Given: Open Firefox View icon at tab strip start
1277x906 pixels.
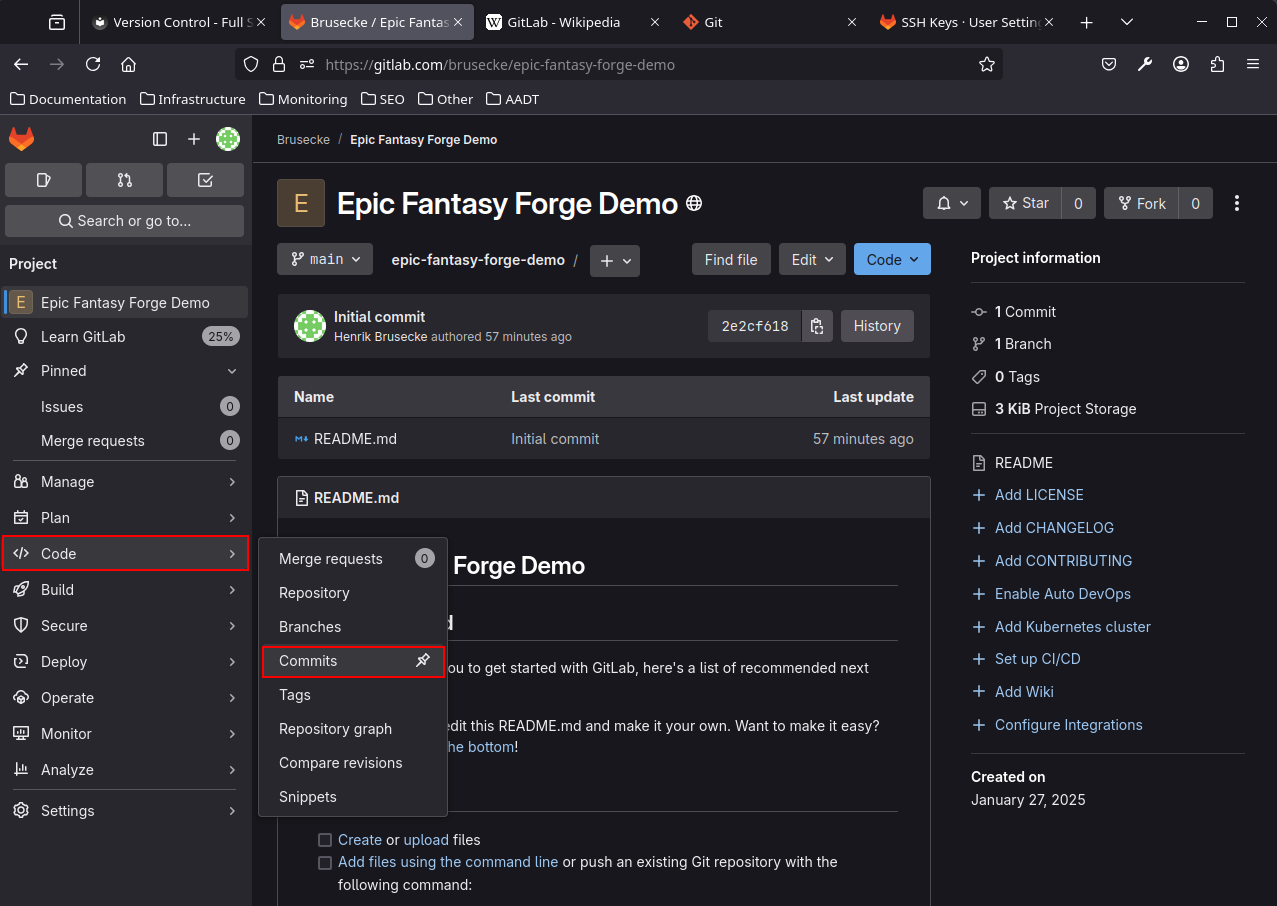Looking at the screenshot, I should (x=57, y=22).
